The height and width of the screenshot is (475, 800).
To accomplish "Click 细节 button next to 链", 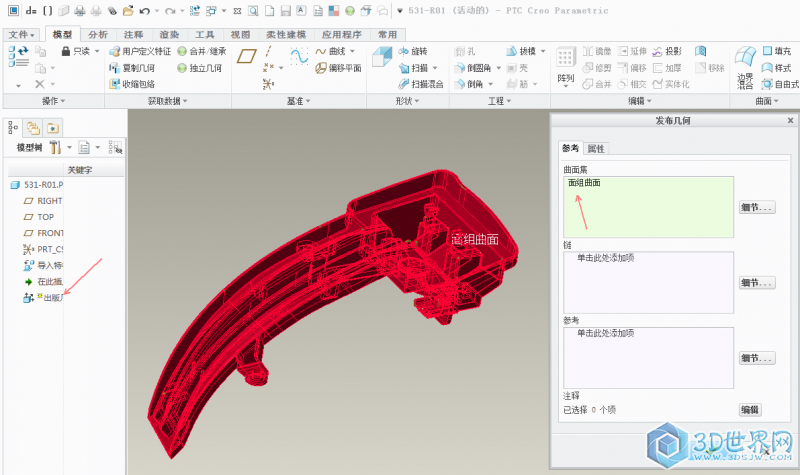I will 757,283.
